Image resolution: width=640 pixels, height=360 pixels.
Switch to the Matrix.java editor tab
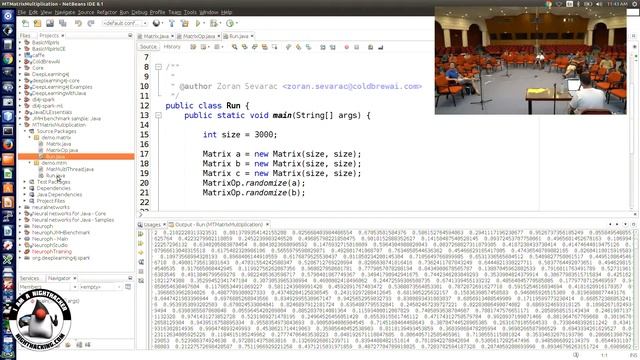coord(156,36)
